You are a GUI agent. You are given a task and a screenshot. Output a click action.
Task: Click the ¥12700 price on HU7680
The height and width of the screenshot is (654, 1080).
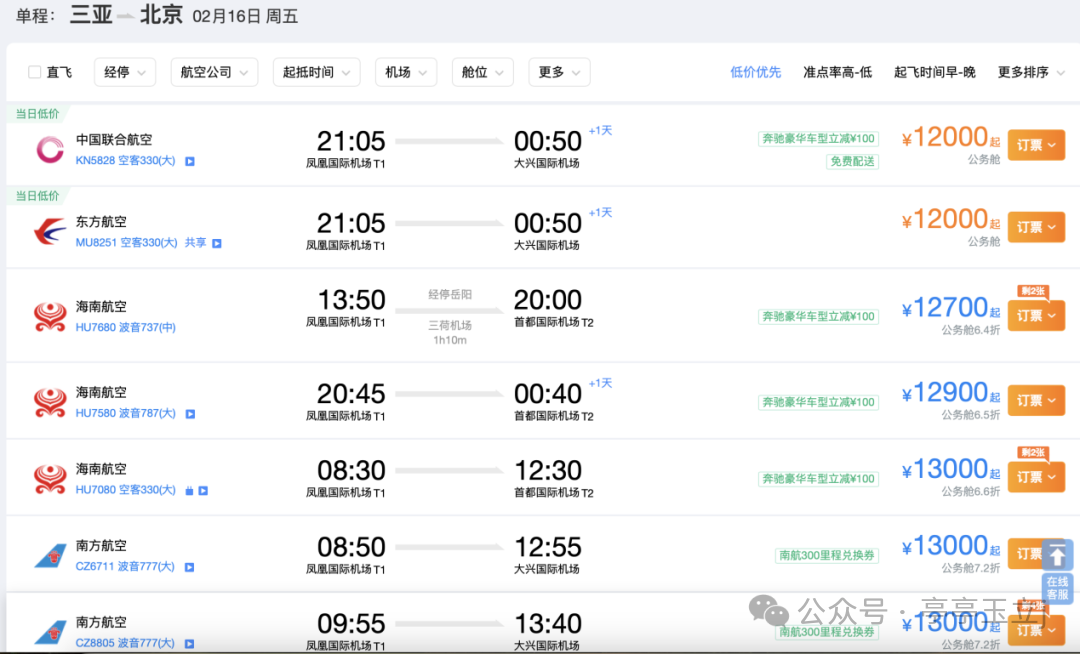click(x=950, y=307)
